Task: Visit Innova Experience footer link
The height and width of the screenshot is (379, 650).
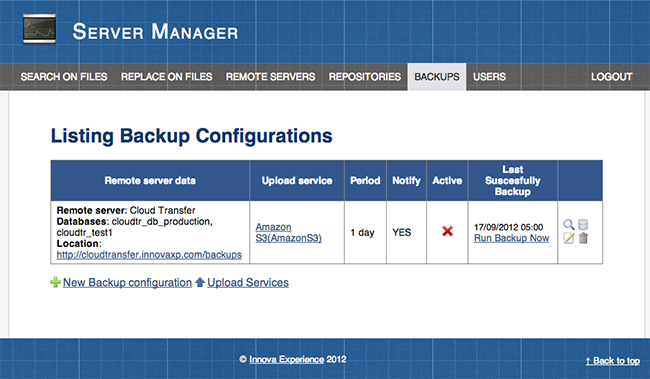Action: (286, 360)
